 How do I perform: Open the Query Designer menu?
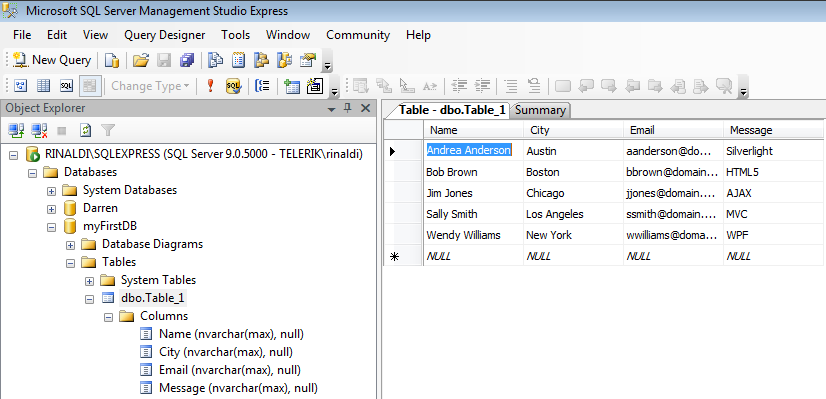point(164,35)
